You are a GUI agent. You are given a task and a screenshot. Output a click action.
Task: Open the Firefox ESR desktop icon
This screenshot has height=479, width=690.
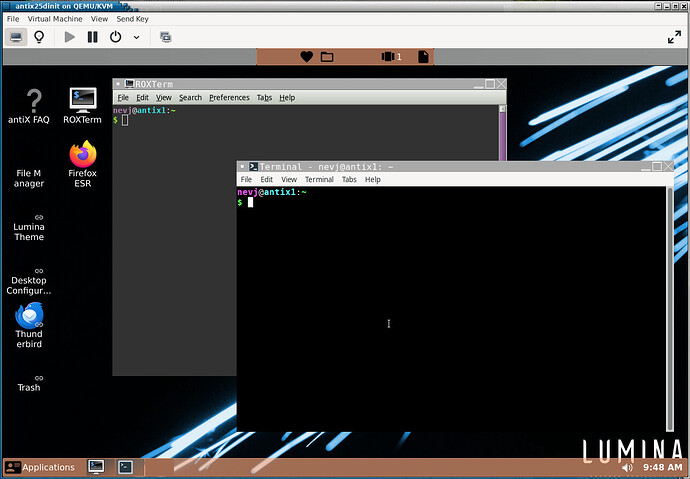point(82,164)
